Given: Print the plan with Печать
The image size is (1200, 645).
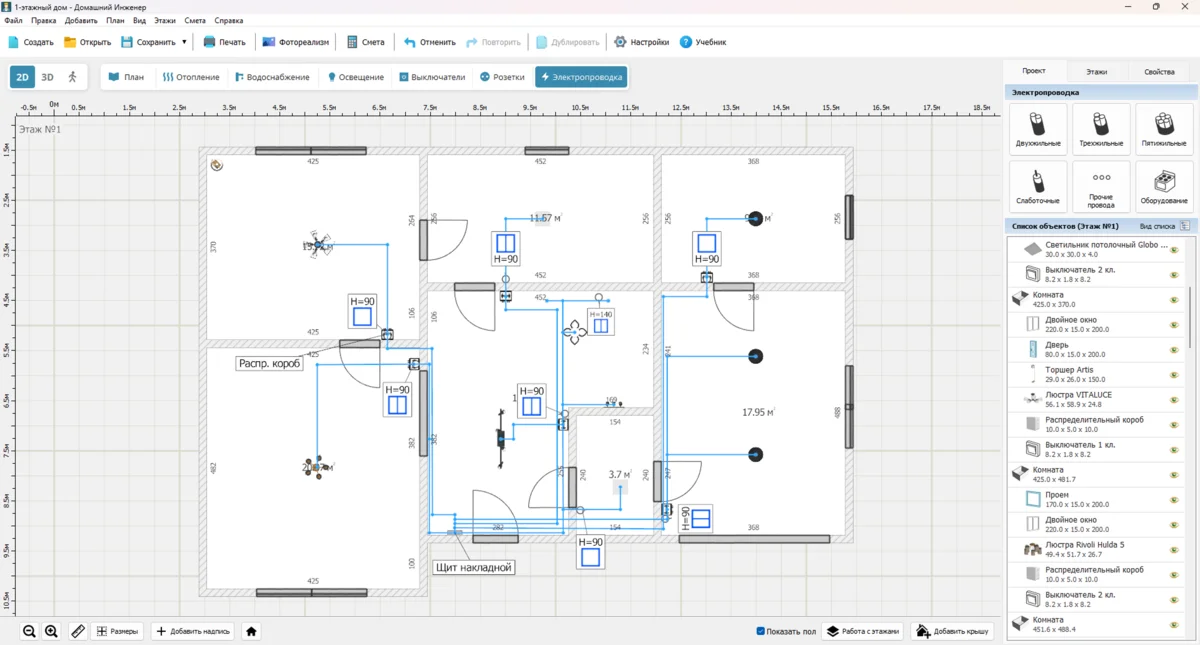Looking at the screenshot, I should 224,42.
